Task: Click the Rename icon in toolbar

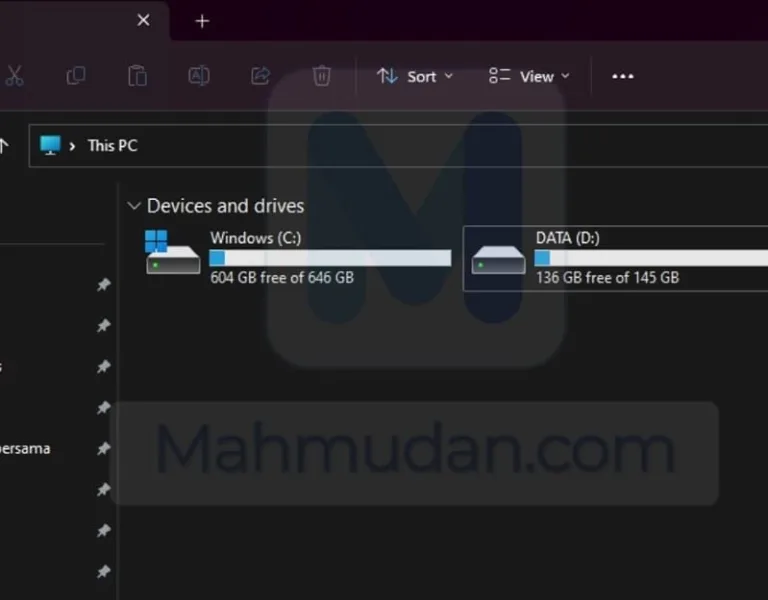Action: coord(199,76)
